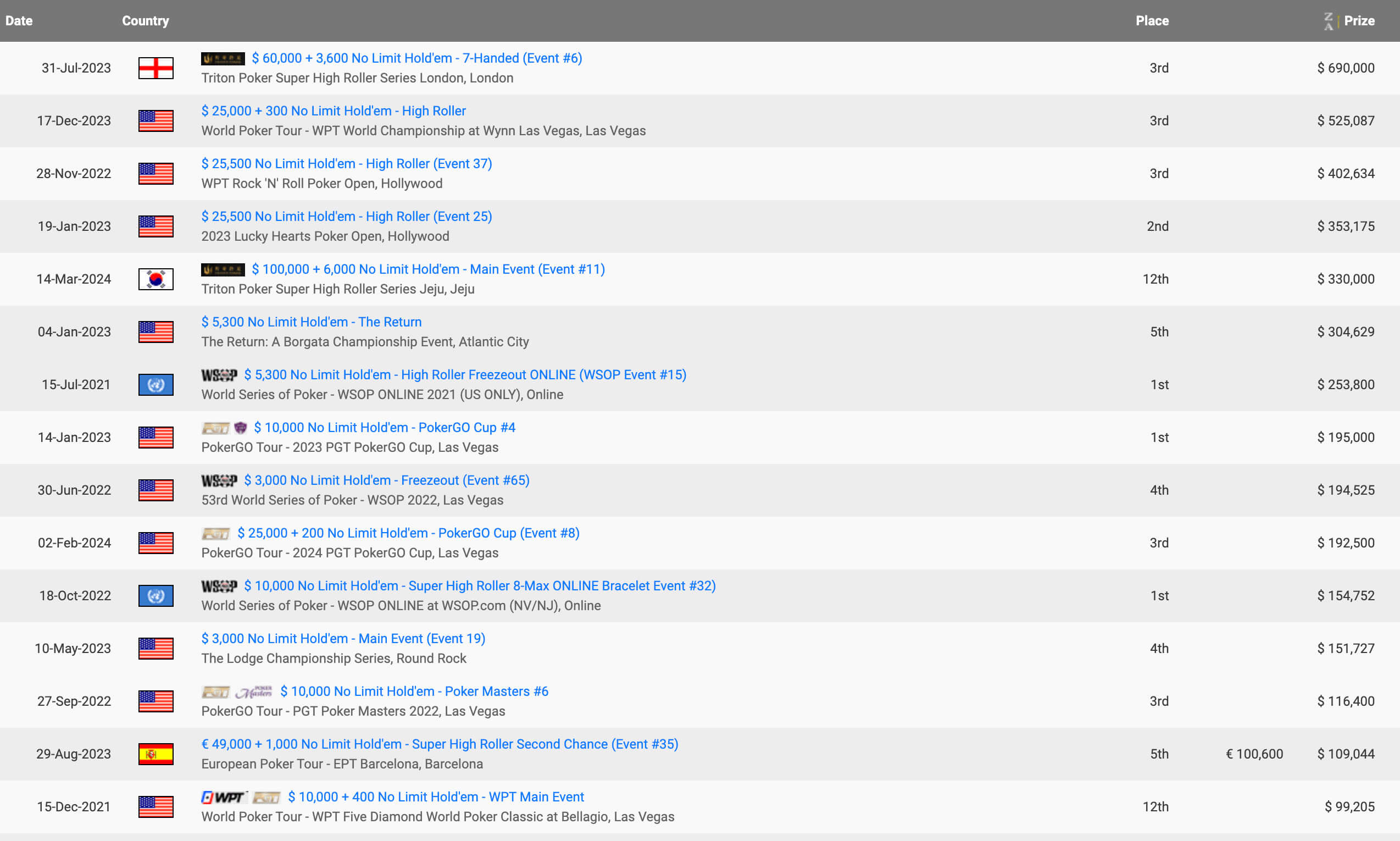Click the Poker Masters logo icon
The width and height of the screenshot is (1400, 841).
click(x=254, y=692)
